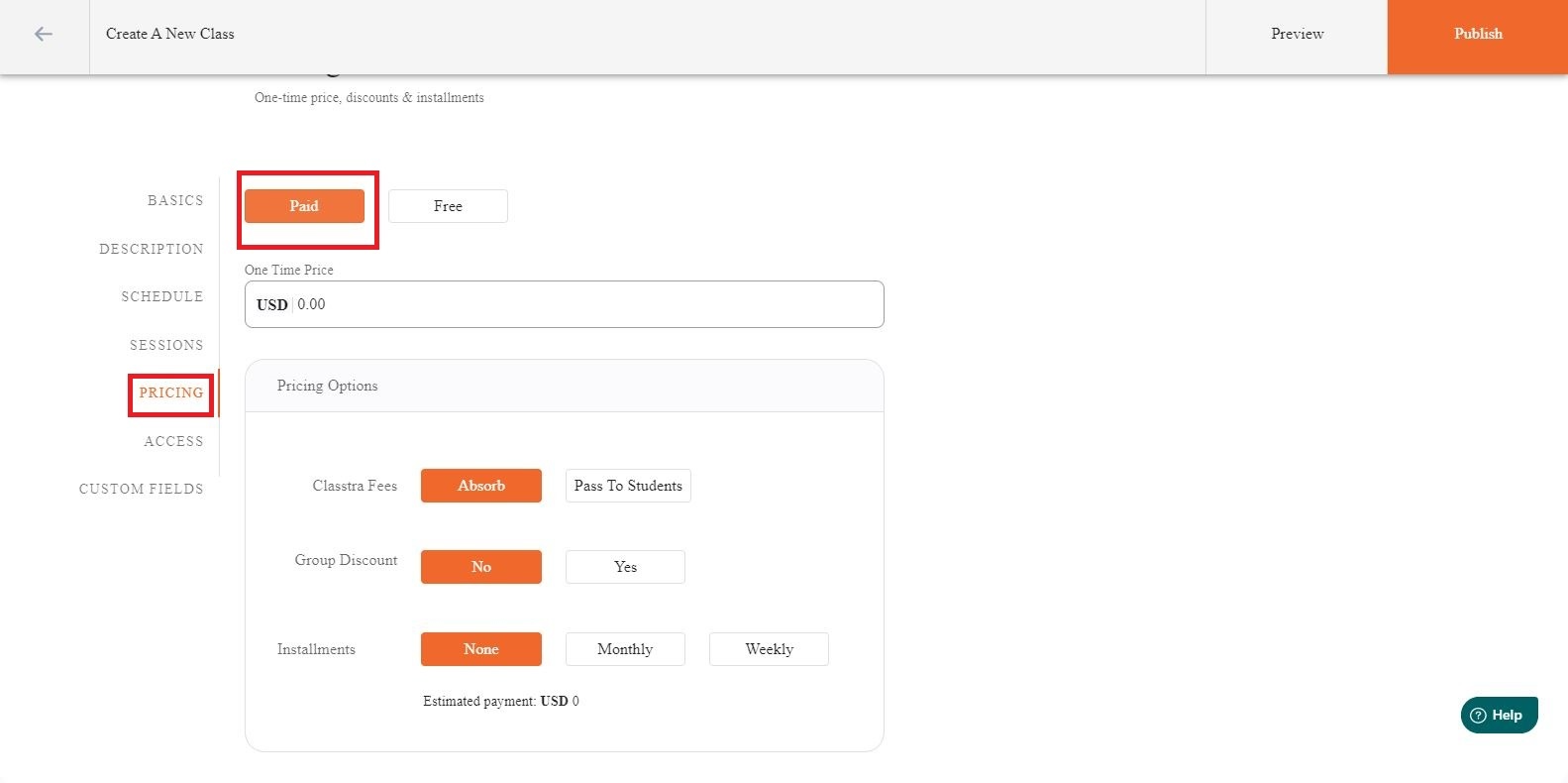Select the Free pricing option
Image resolution: width=1568 pixels, height=783 pixels.
click(x=448, y=206)
